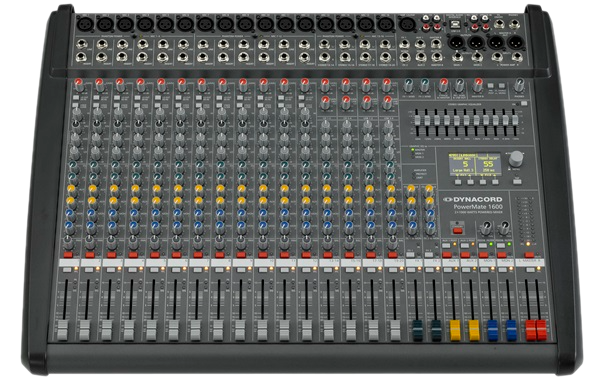Click the red standby button below PowerMate 1600

(458, 230)
